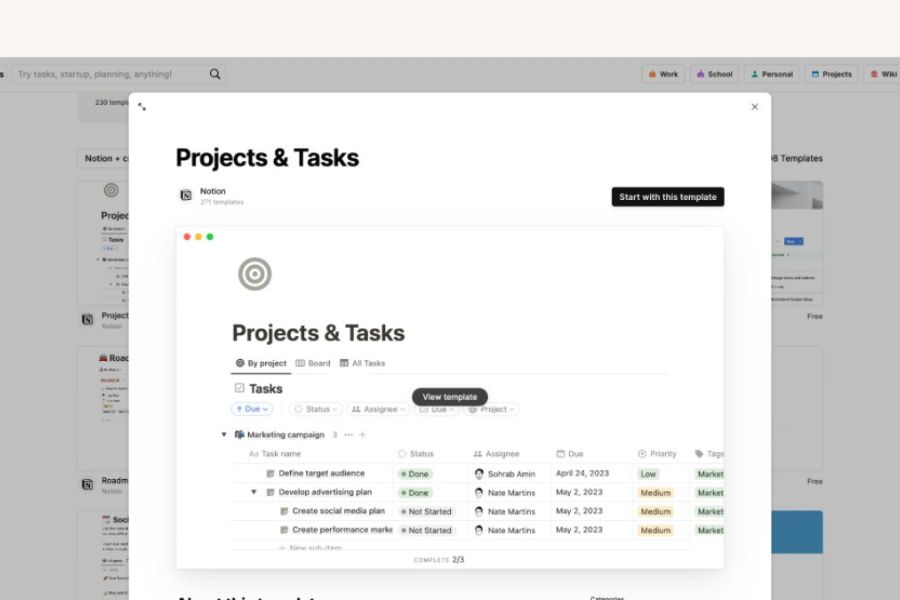Image resolution: width=900 pixels, height=600 pixels.
Task: Collapse the Marketing campaign group triangle
Action: pos(224,435)
